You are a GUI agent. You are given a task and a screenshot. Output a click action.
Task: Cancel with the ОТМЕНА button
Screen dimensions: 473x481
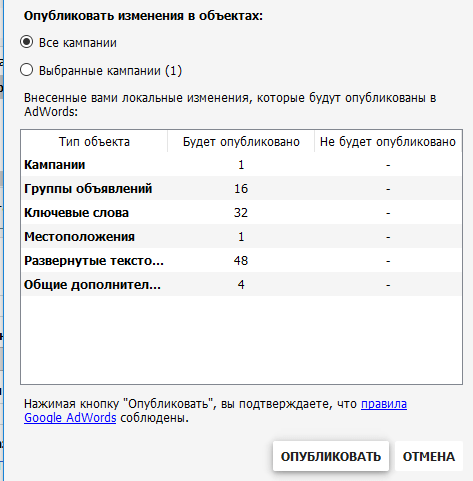pos(429,456)
